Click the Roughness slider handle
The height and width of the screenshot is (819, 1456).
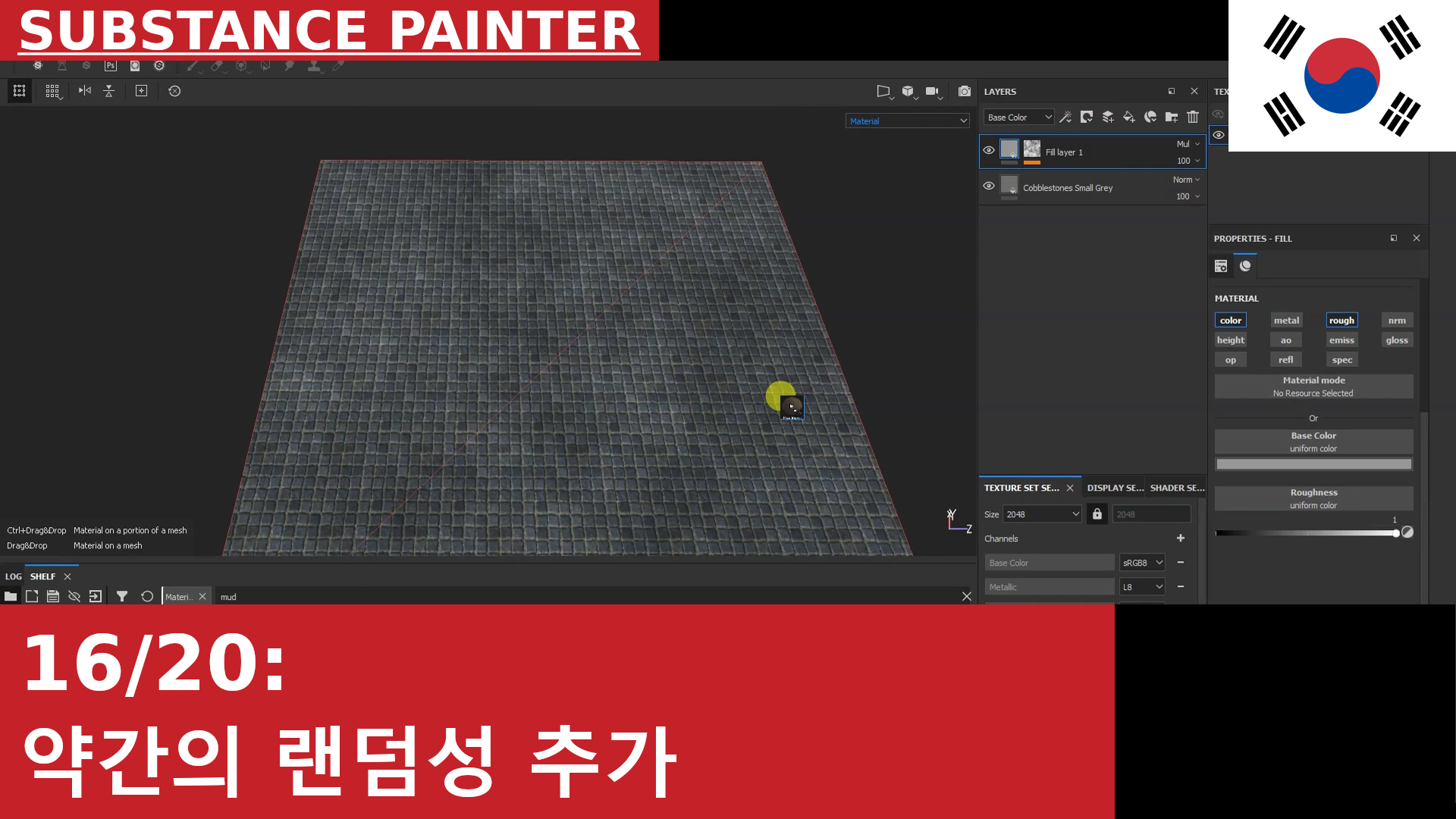click(x=1396, y=533)
